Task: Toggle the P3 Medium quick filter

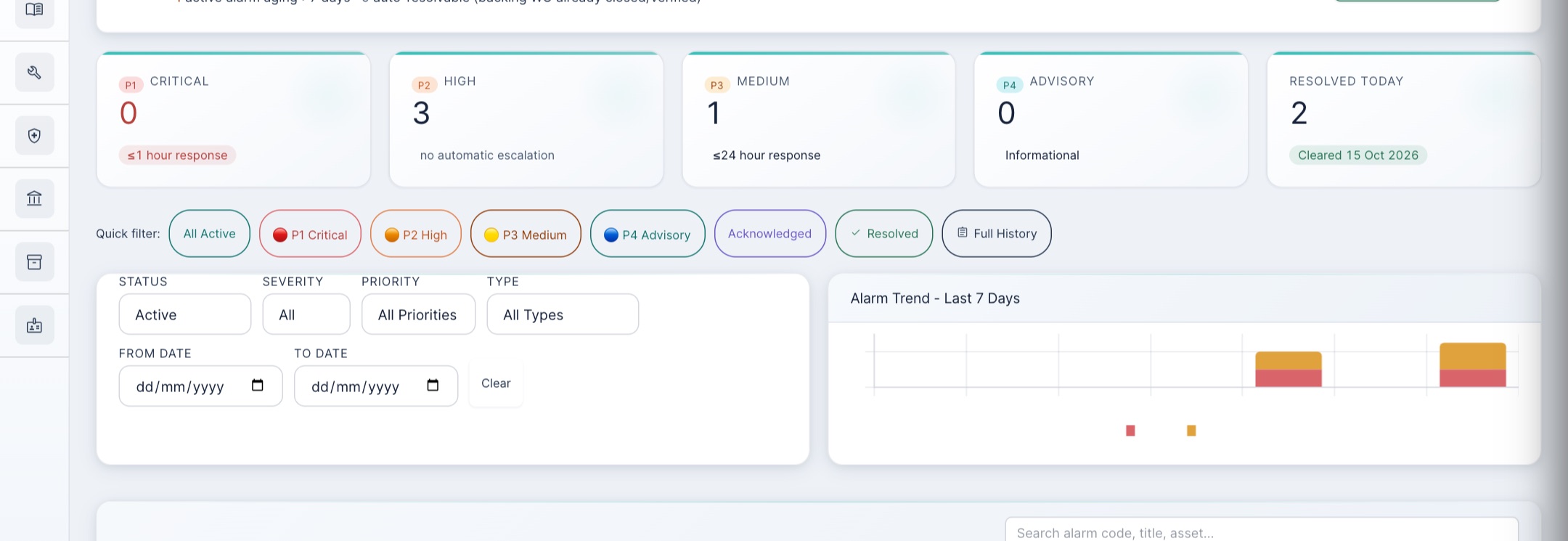Action: tap(526, 234)
